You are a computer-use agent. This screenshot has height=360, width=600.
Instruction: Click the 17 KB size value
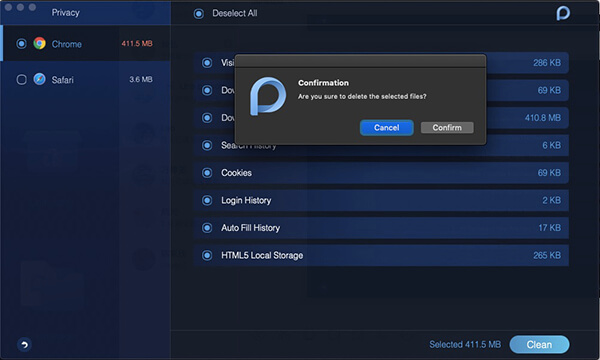(549, 228)
